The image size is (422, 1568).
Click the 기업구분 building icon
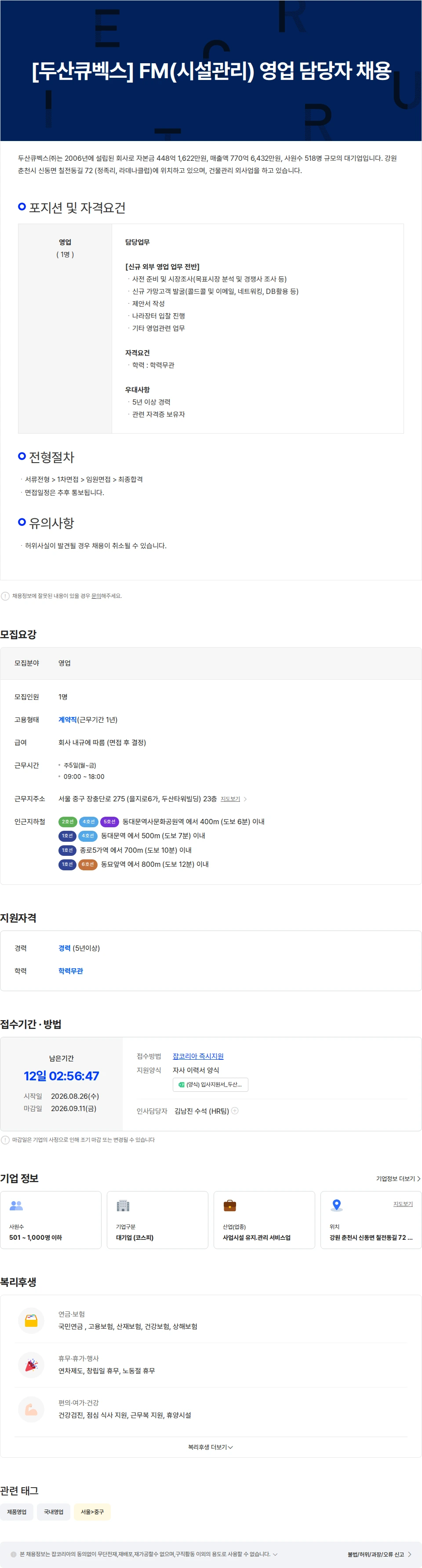point(123,1205)
